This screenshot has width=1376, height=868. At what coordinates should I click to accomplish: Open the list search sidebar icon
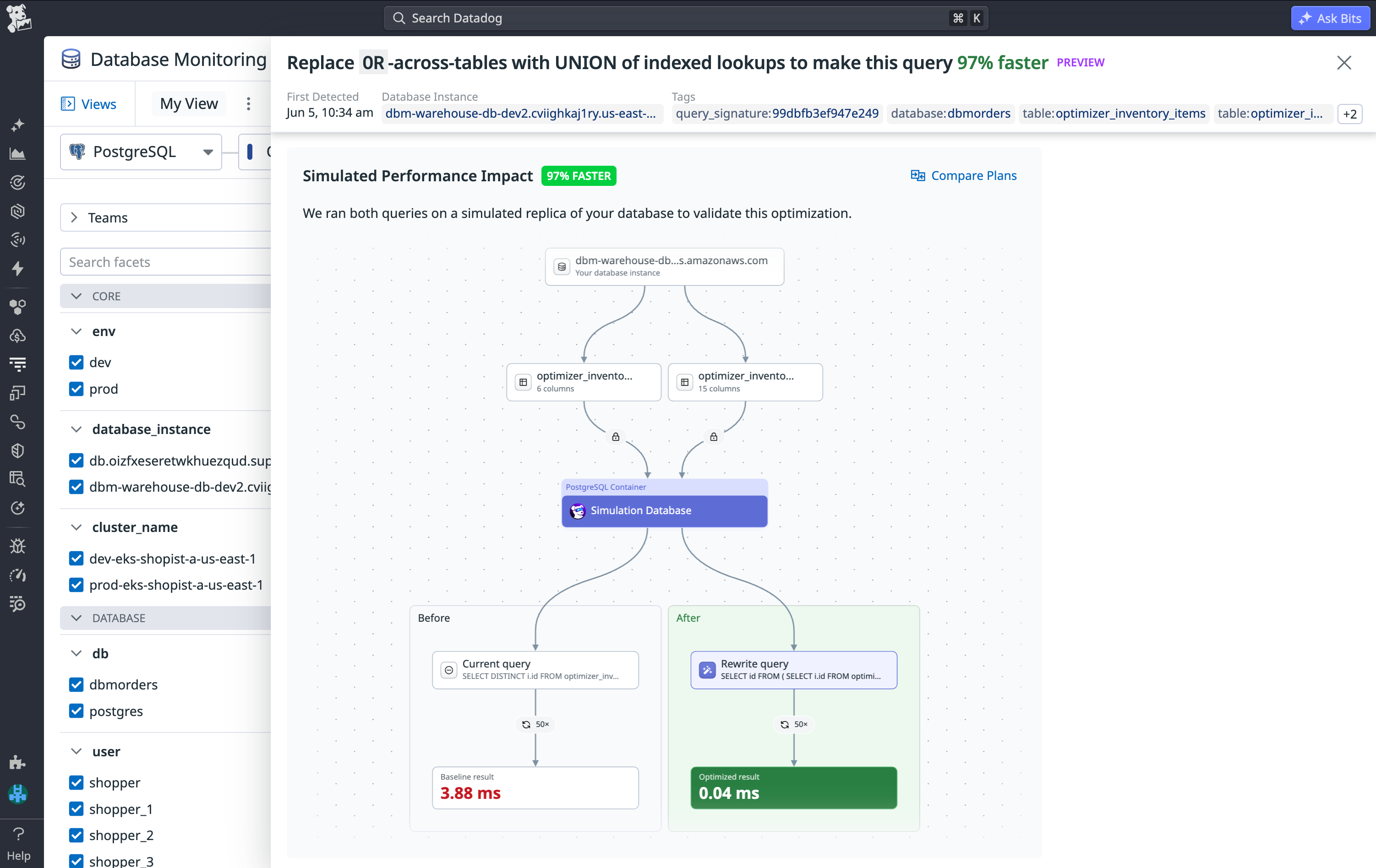18,603
